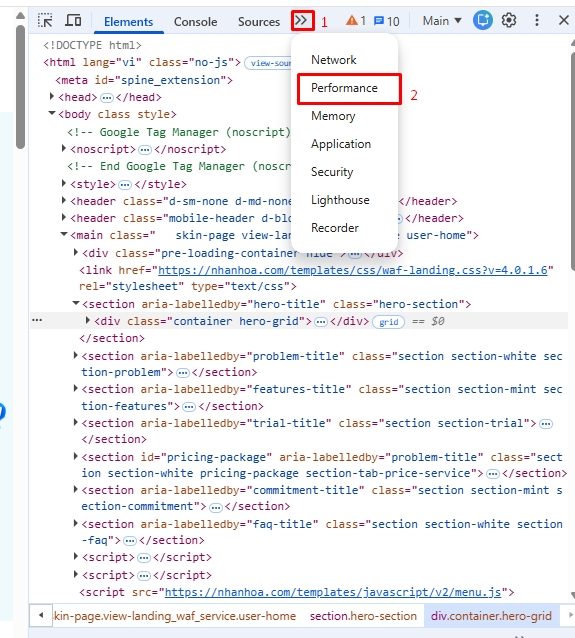Select the End Google Tag Manager comment
This screenshot has height=638, width=575.
pyautogui.click(x=179, y=166)
